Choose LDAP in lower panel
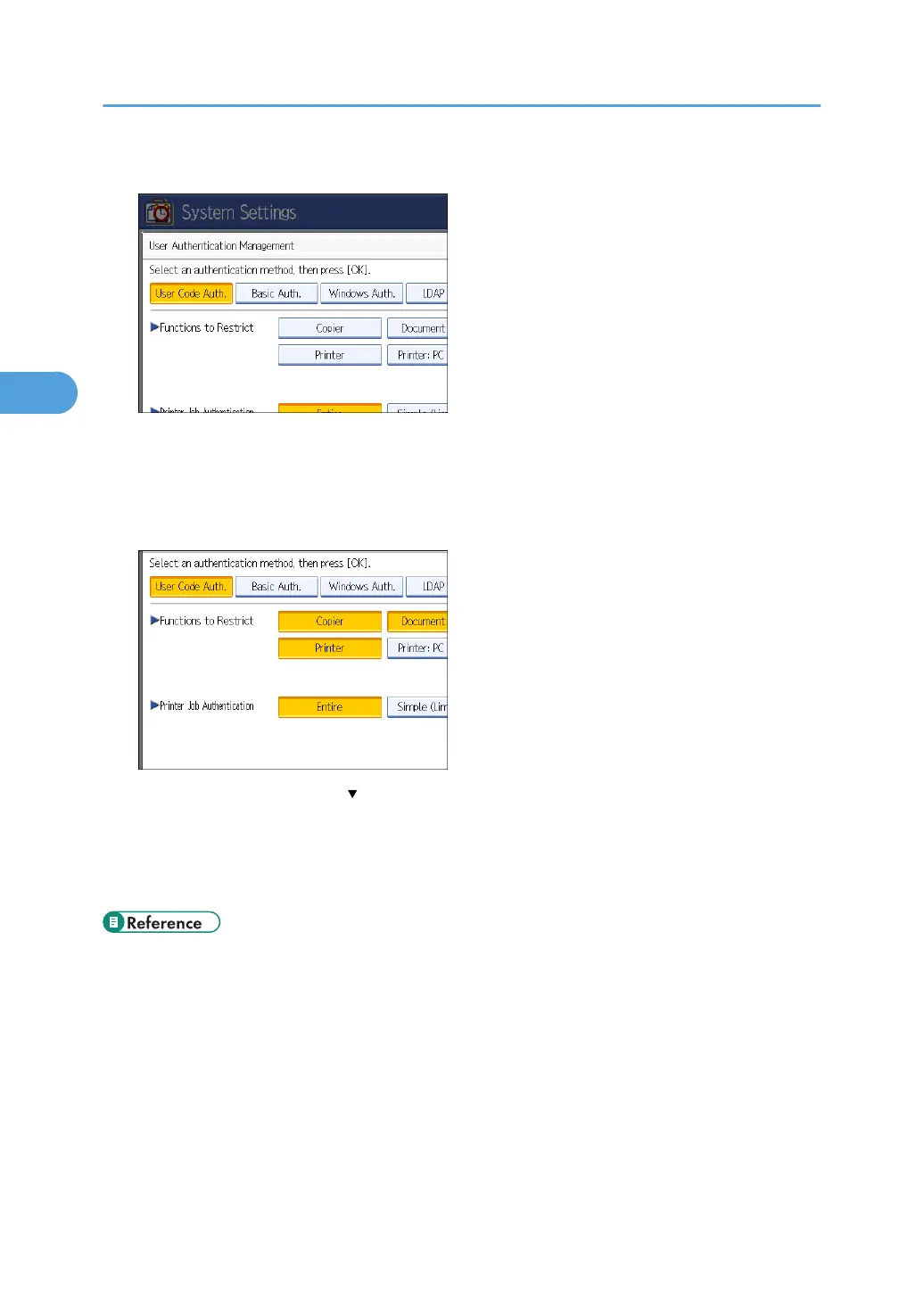The height and width of the screenshot is (1311, 924). (427, 587)
